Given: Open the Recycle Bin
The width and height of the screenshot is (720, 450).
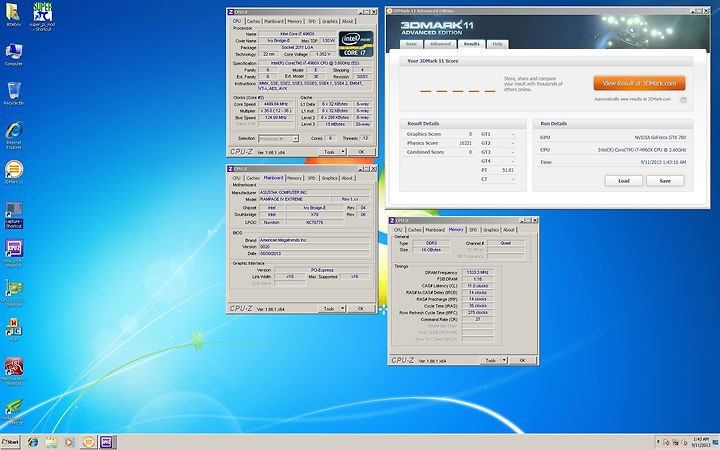Looking at the screenshot, I should point(14,94).
